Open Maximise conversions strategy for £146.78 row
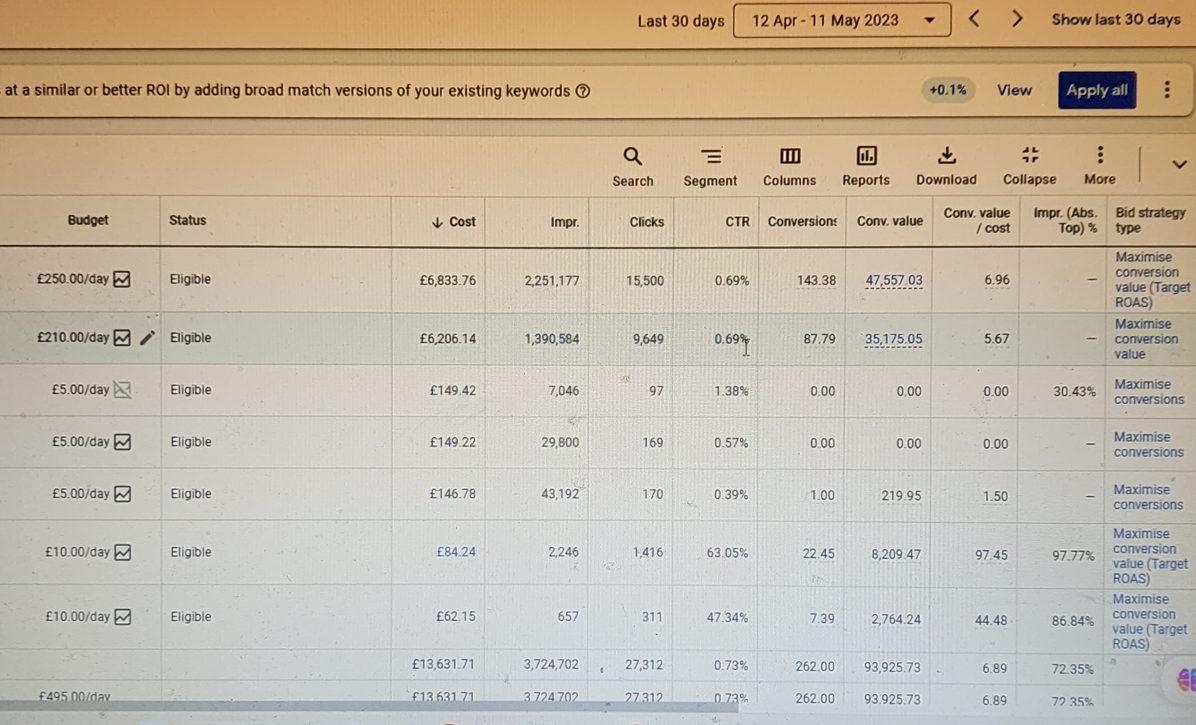The width and height of the screenshot is (1196, 725). (1148, 496)
